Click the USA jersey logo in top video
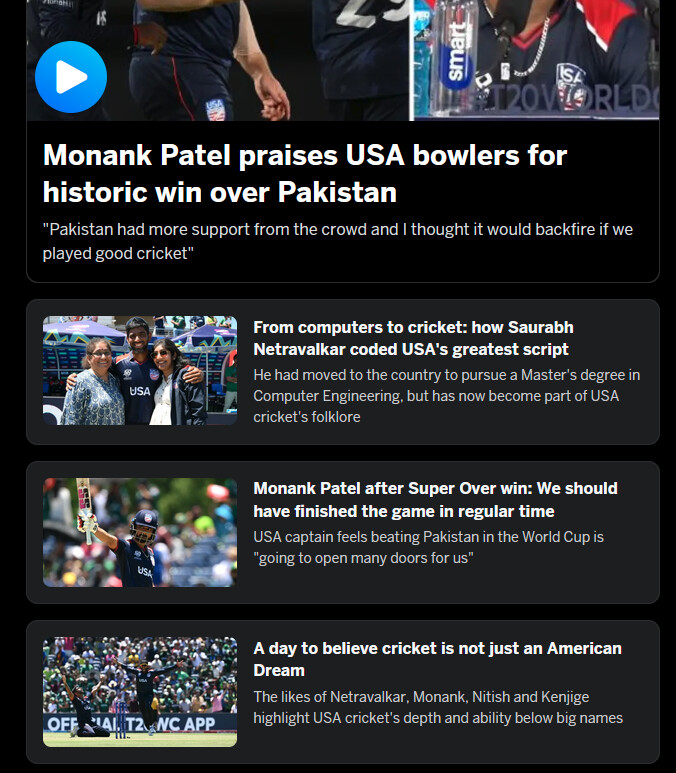Viewport: 676px width, 773px height. pos(570,85)
